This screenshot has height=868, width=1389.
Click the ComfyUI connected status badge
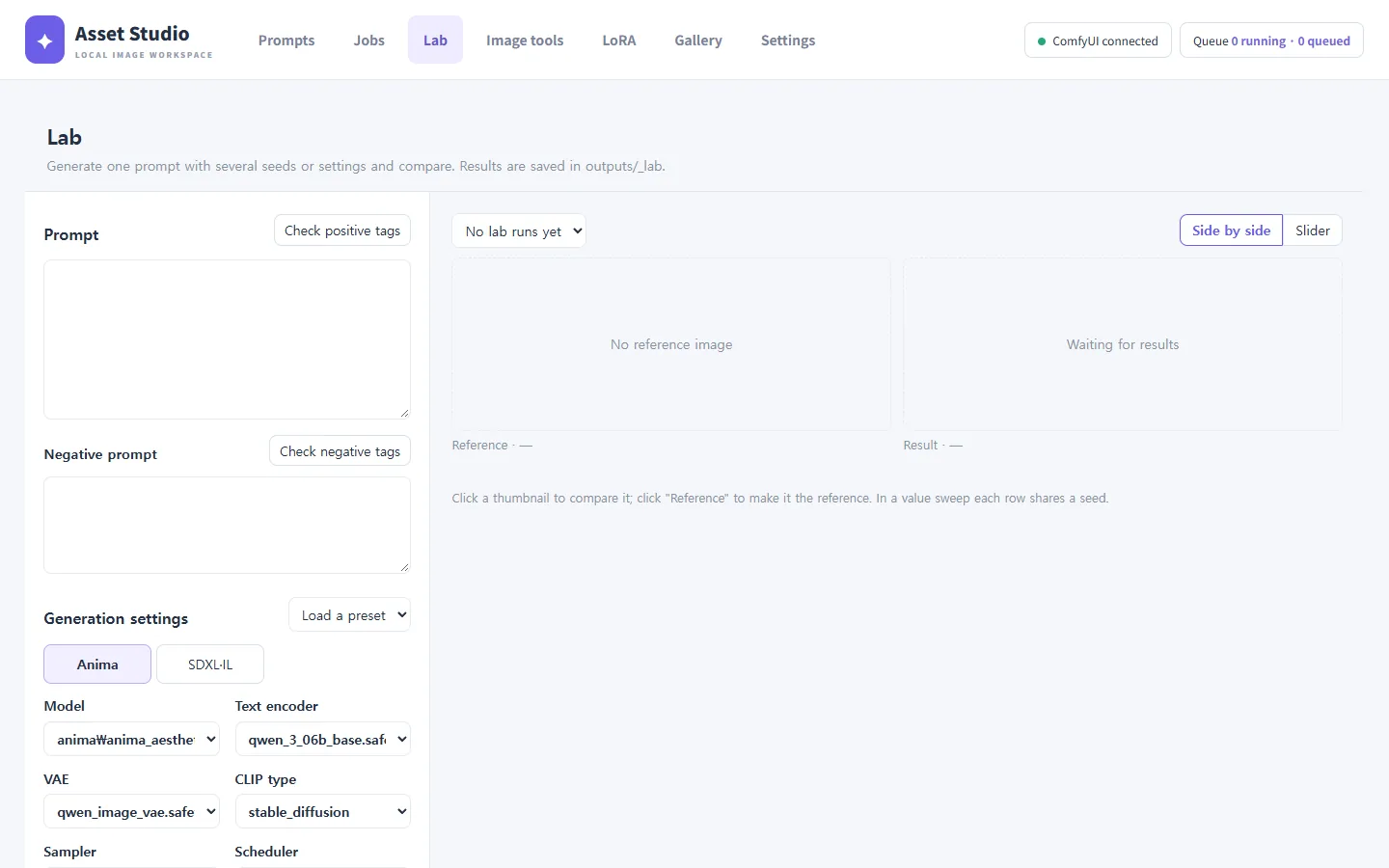tap(1098, 41)
